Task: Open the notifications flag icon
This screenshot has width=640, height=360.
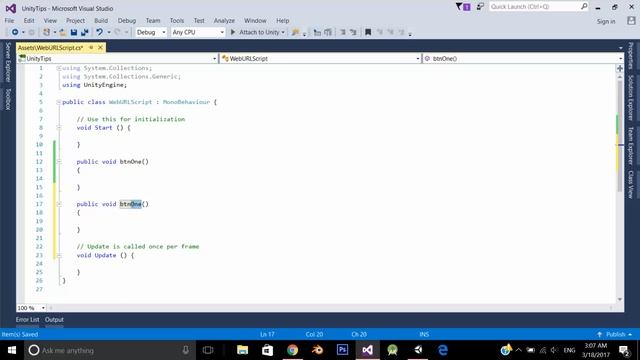Action: (463, 7)
